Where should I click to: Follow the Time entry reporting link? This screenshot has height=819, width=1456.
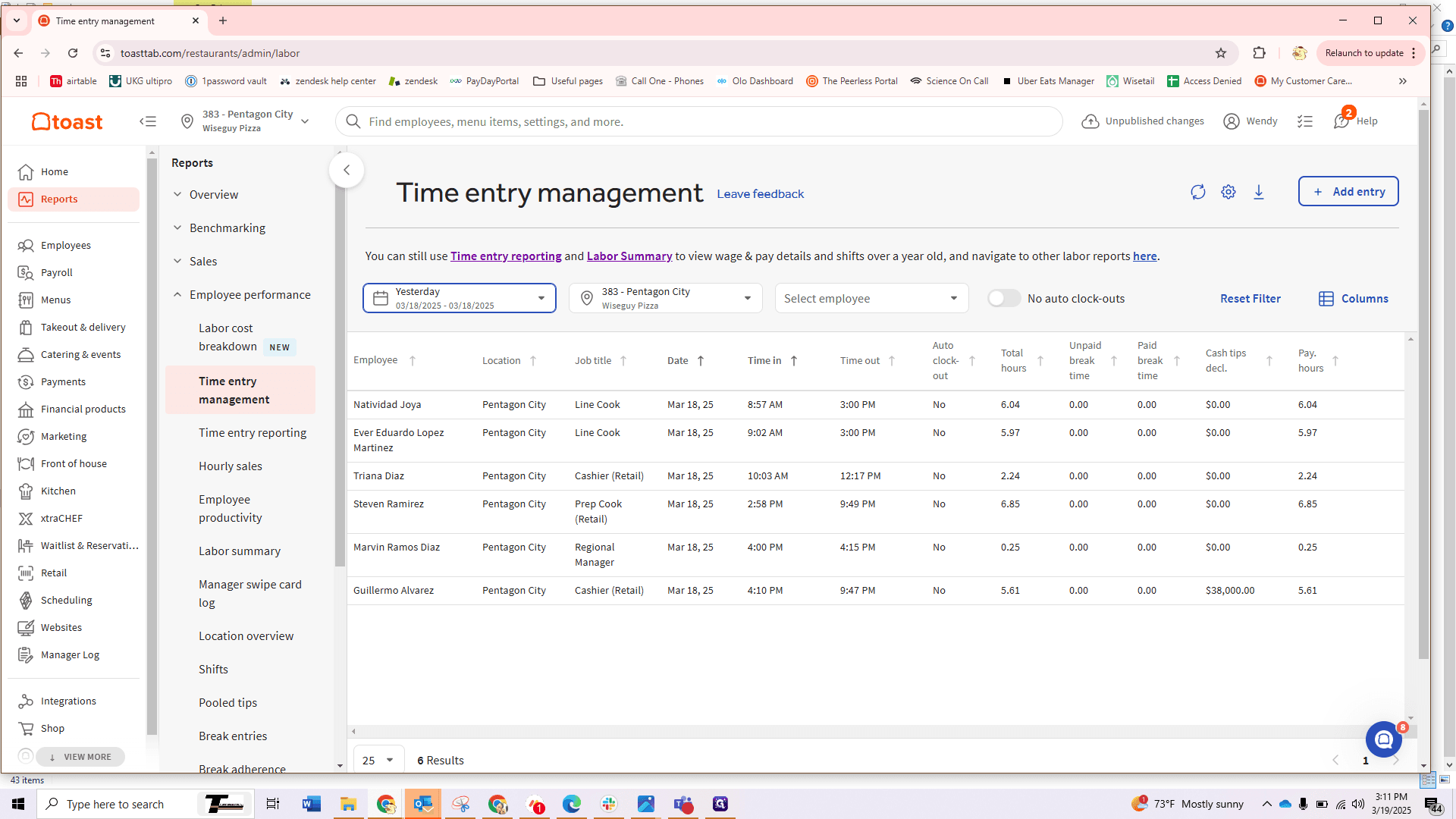(506, 256)
